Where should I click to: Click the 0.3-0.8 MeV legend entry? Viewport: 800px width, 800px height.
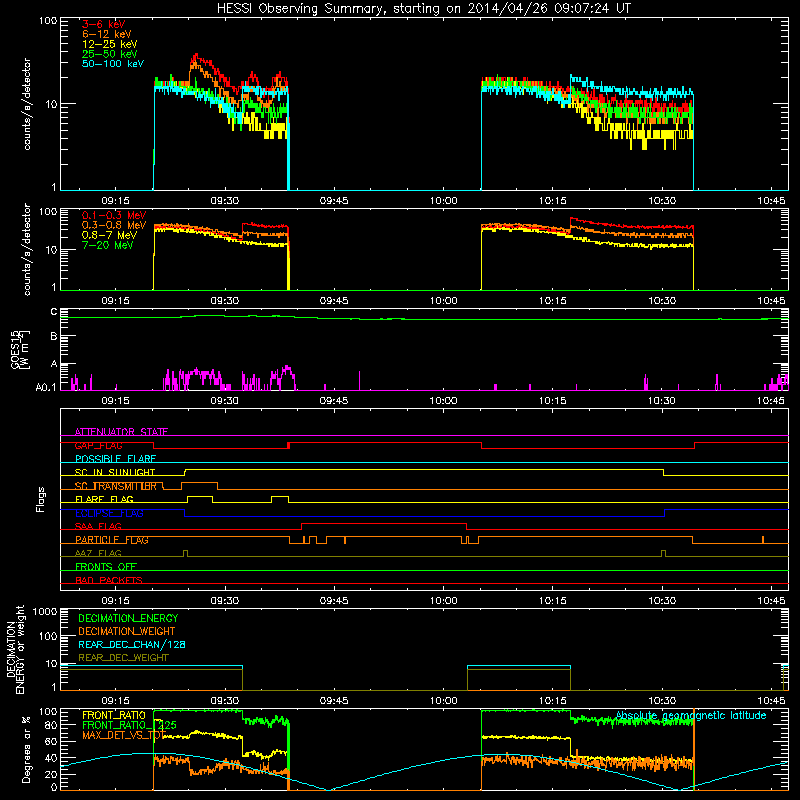coord(114,225)
